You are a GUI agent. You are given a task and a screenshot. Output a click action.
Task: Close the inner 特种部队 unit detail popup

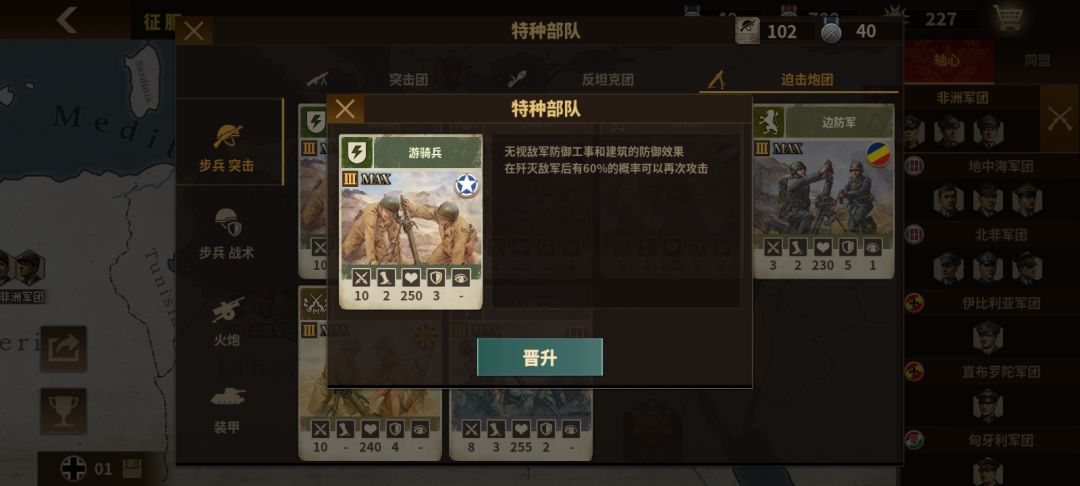coord(345,109)
